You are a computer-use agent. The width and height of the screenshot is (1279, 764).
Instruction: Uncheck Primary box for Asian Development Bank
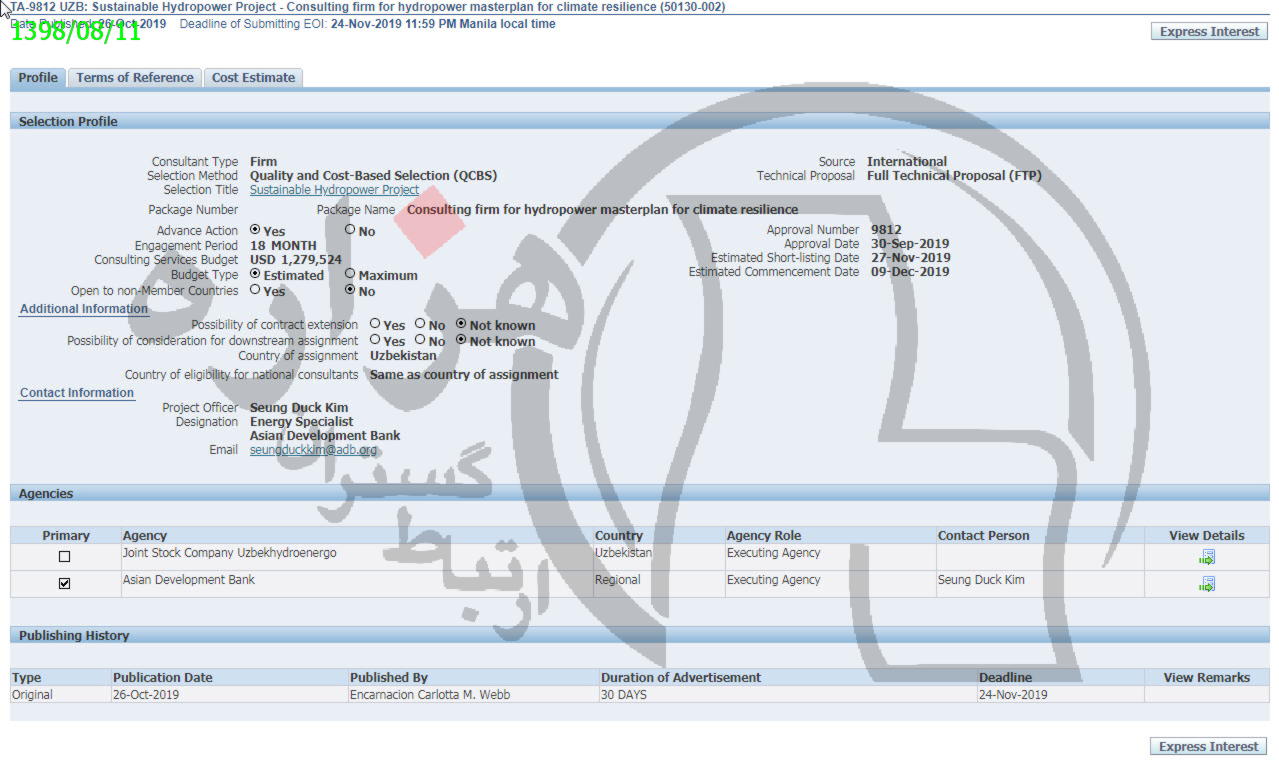(65, 584)
